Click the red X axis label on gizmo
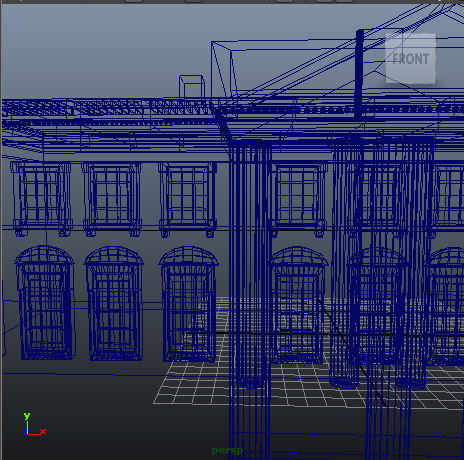The image size is (464, 460). click(43, 432)
